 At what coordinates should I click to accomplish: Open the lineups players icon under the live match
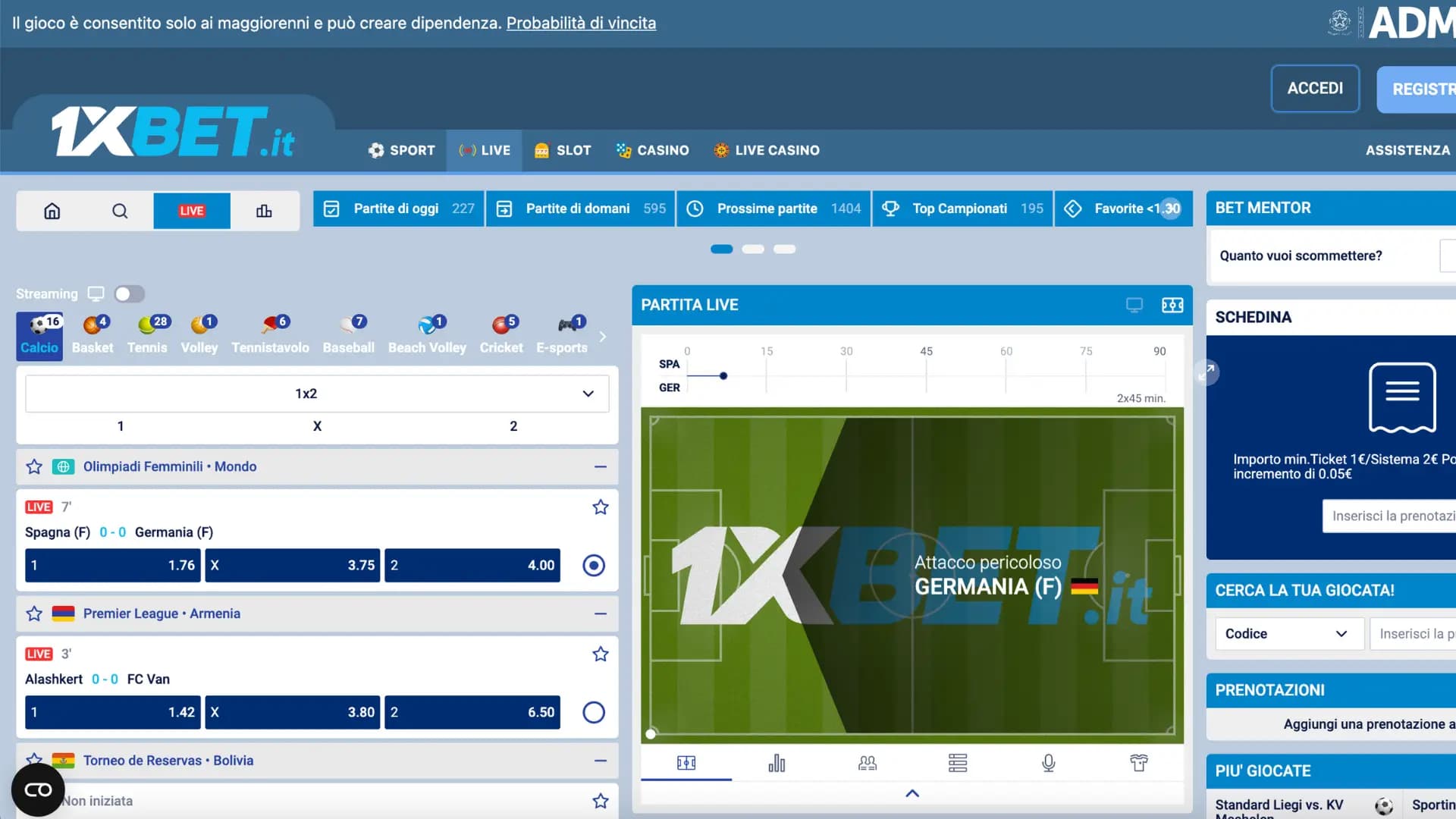coord(867,764)
